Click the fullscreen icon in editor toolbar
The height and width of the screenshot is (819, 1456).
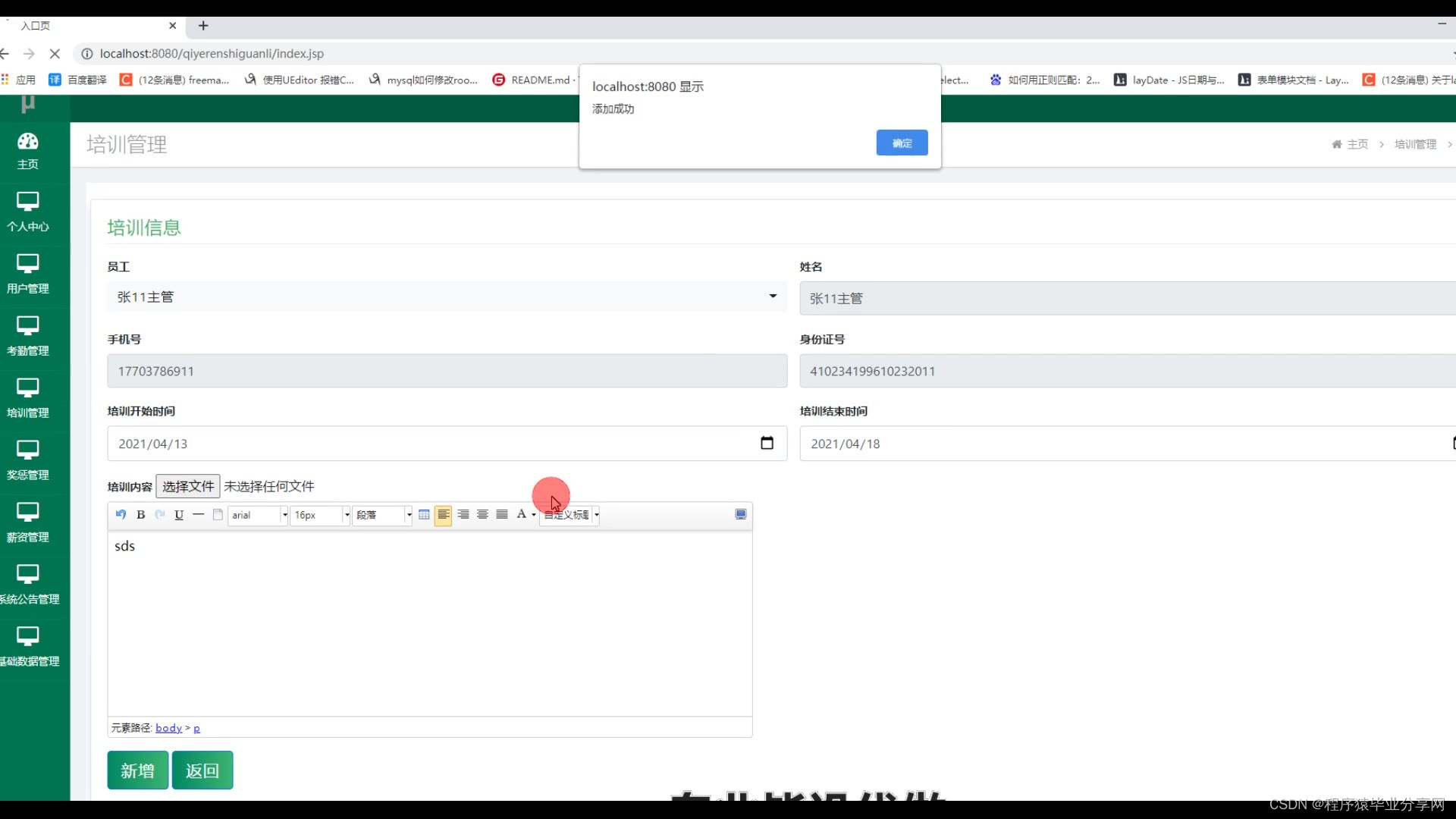[741, 515]
